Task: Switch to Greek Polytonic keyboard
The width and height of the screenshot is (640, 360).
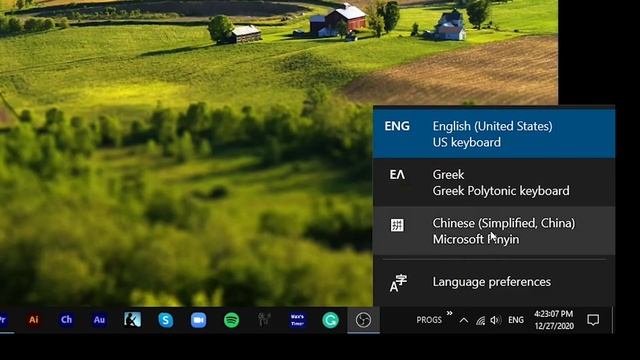Action: [494, 182]
